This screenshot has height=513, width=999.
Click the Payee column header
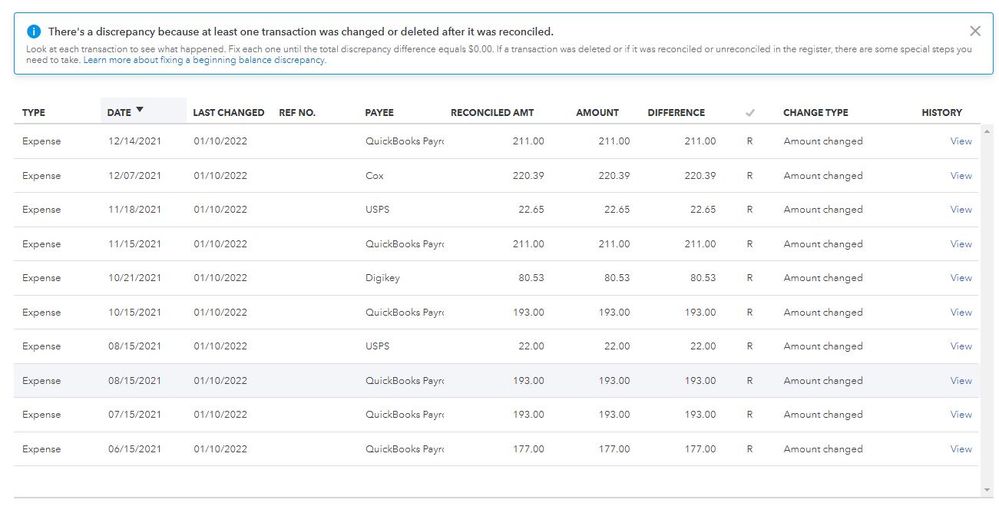379,113
